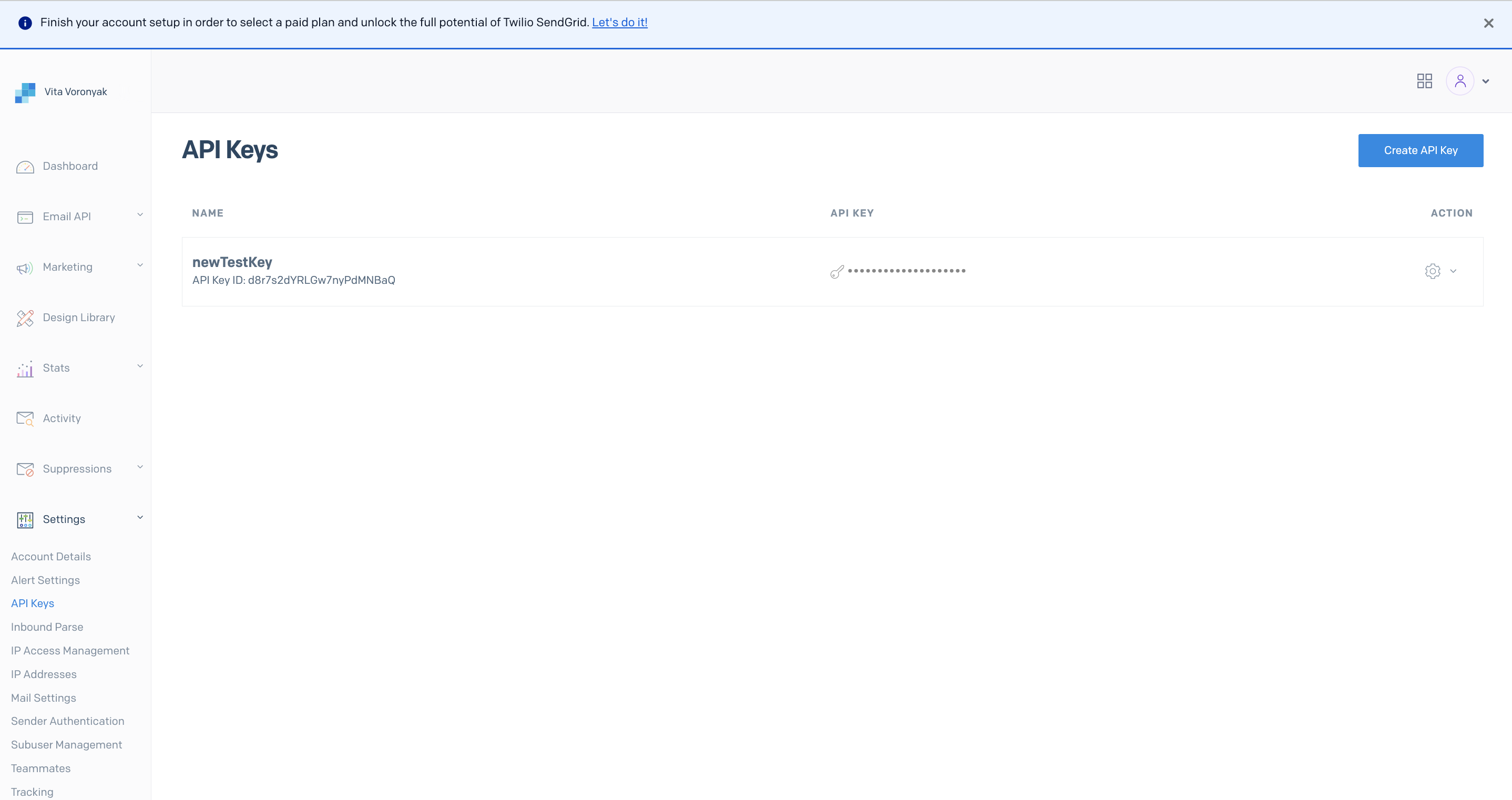Open the Settings sliders icon
The image size is (1512, 800).
[x=25, y=520]
